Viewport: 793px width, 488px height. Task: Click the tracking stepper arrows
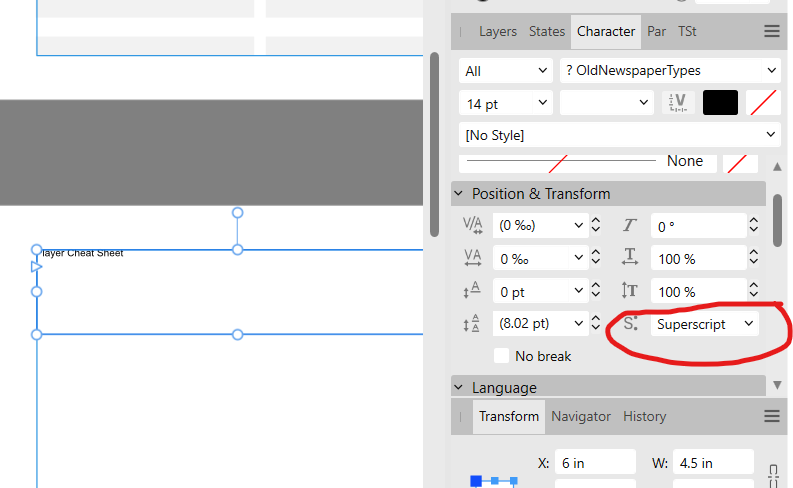(x=596, y=258)
